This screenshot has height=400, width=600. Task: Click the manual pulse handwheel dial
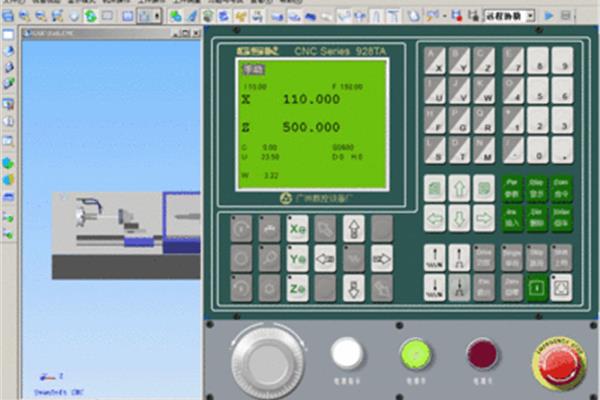click(268, 361)
